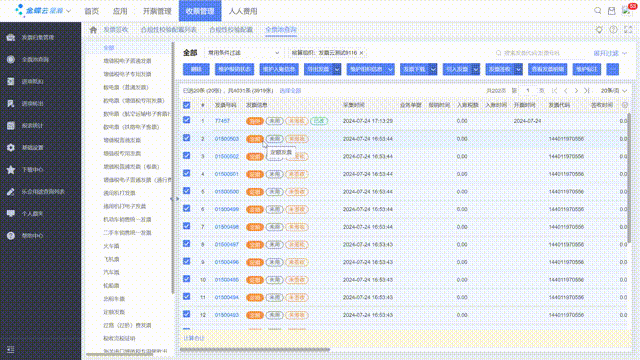
Task: Open the notifications icon with red badge
Action: [x=627, y=11]
